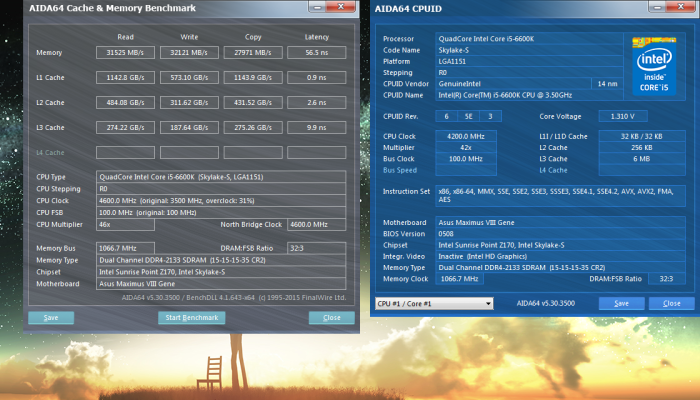Click the L1 Cache Latency value 0.9 ns

click(x=317, y=78)
